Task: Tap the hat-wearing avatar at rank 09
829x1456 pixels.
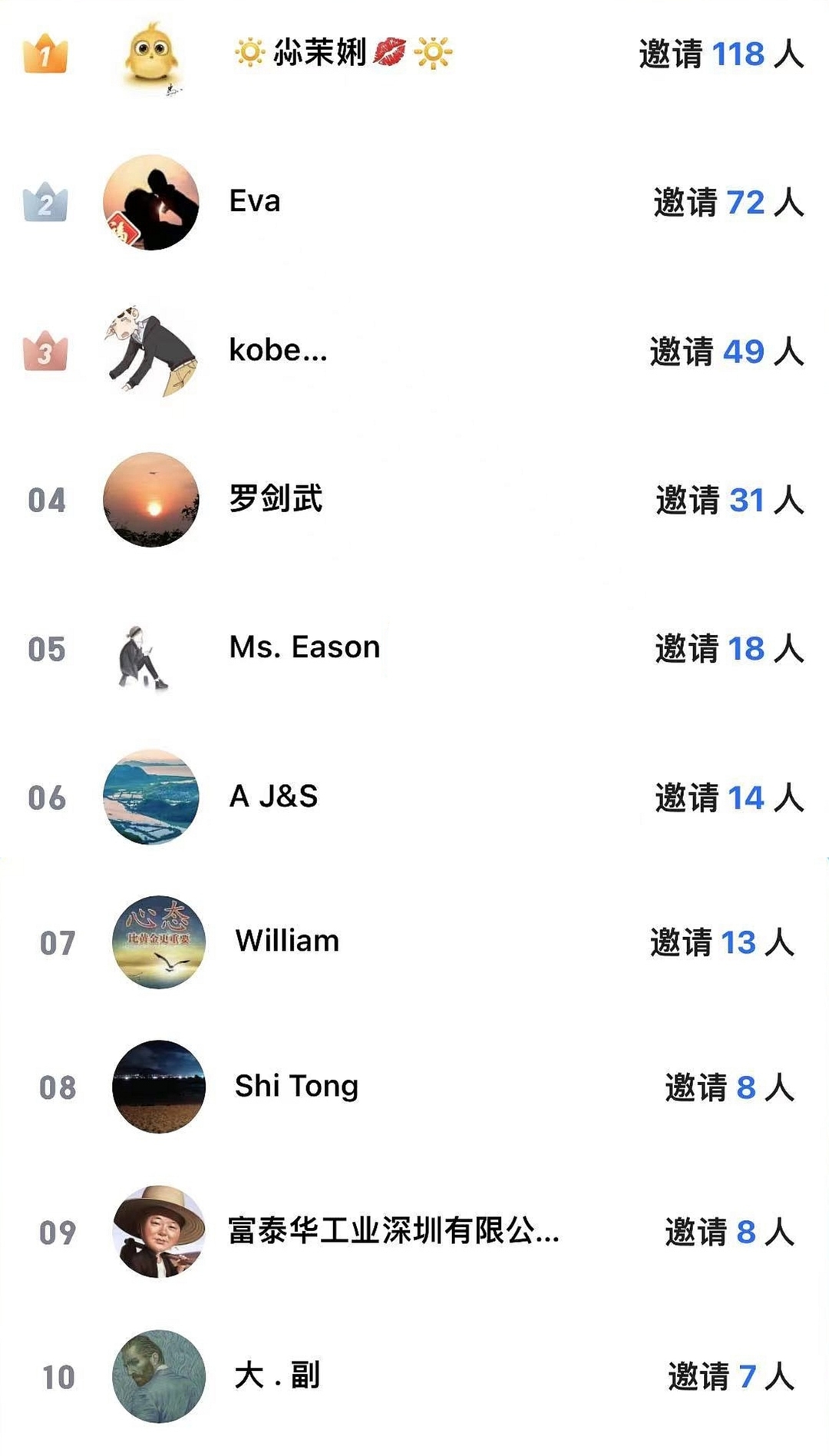Action: coord(159,1232)
